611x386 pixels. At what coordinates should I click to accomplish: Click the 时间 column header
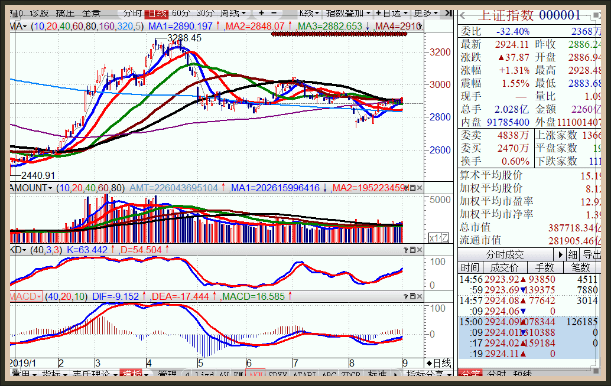pyautogui.click(x=470, y=268)
